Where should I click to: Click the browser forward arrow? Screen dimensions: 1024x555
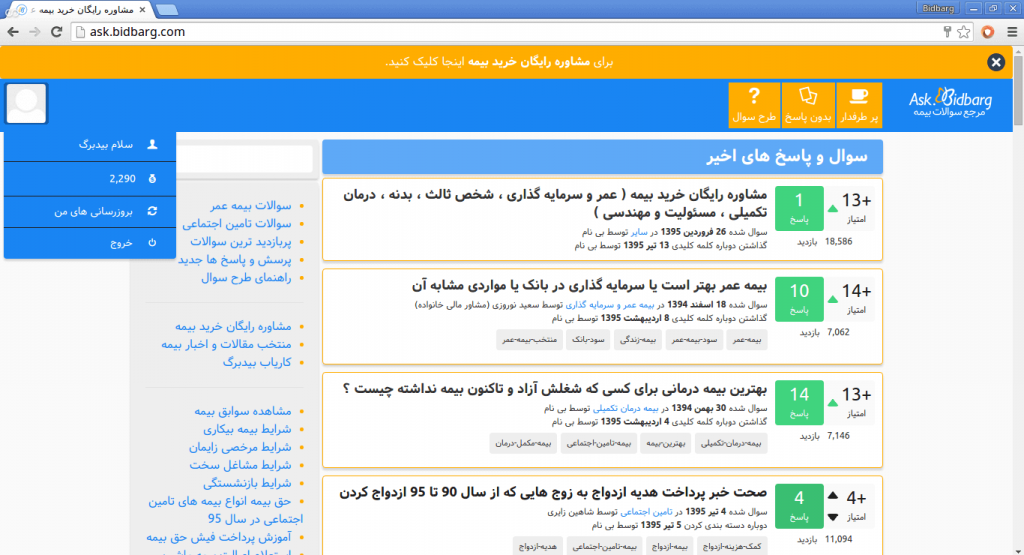[35, 32]
